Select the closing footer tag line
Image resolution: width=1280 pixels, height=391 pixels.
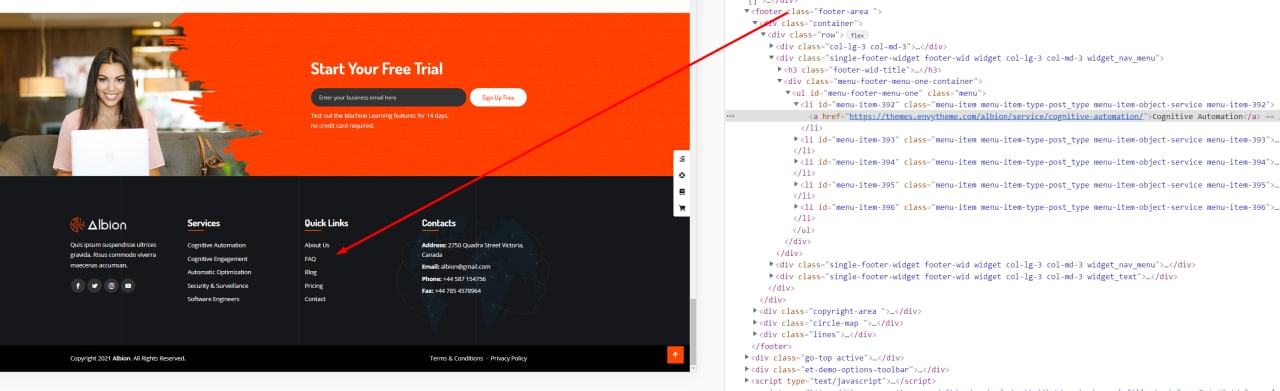point(771,346)
